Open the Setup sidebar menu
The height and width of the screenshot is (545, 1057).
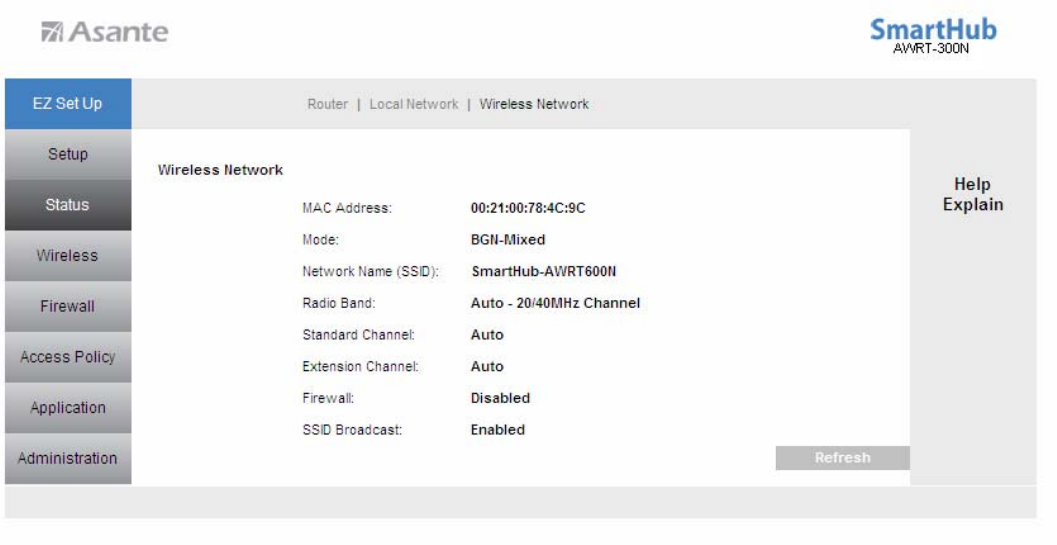point(68,154)
